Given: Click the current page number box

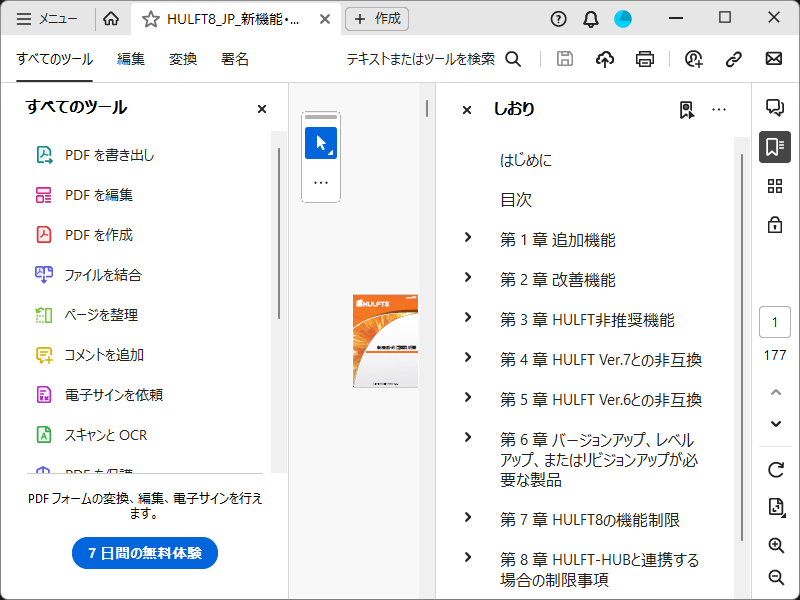Looking at the screenshot, I should click(x=775, y=322).
